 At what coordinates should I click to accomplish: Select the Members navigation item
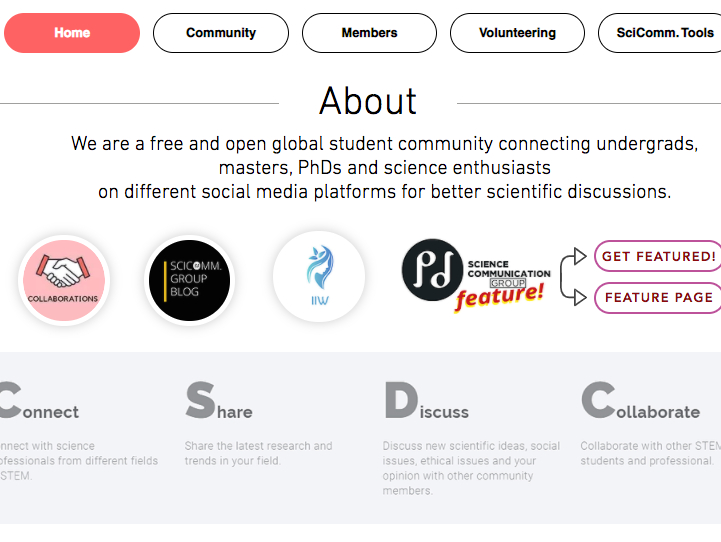[369, 33]
